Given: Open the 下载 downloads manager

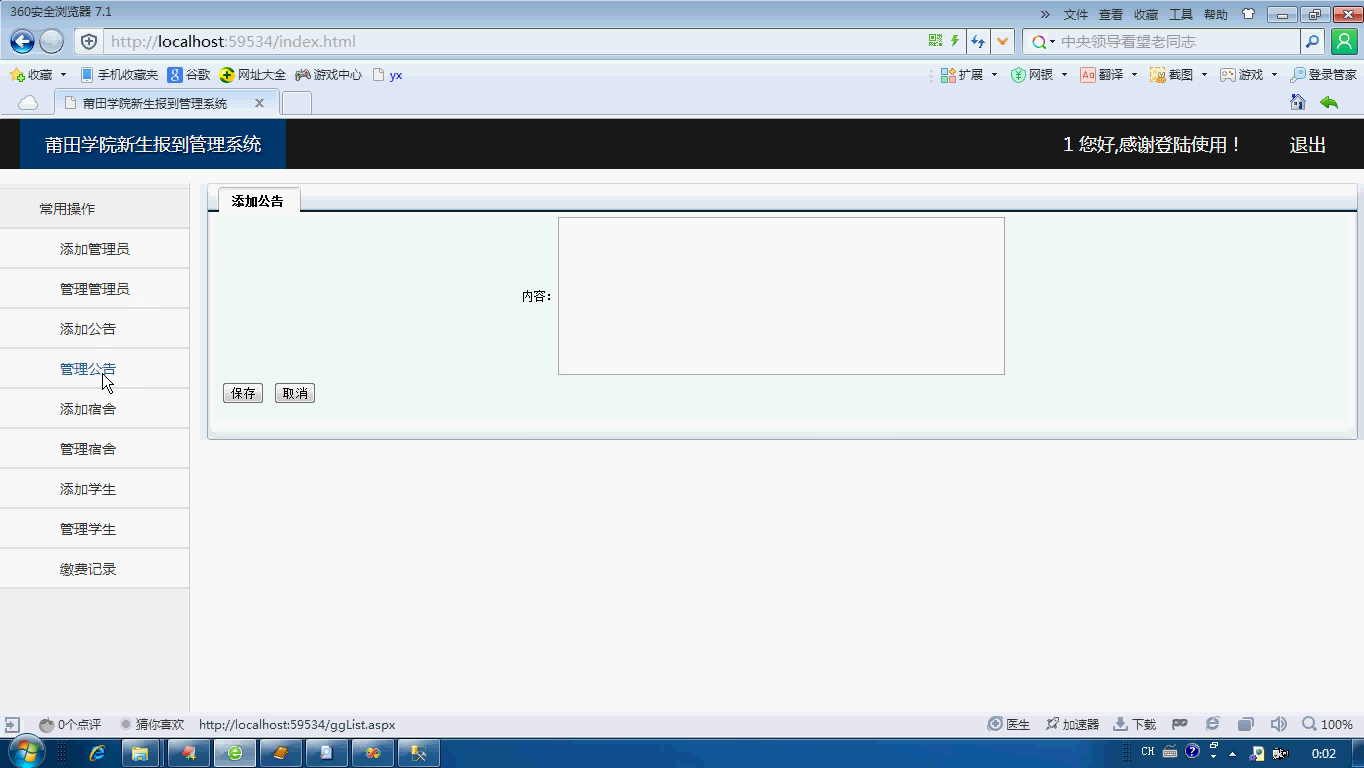Looking at the screenshot, I should 1135,724.
